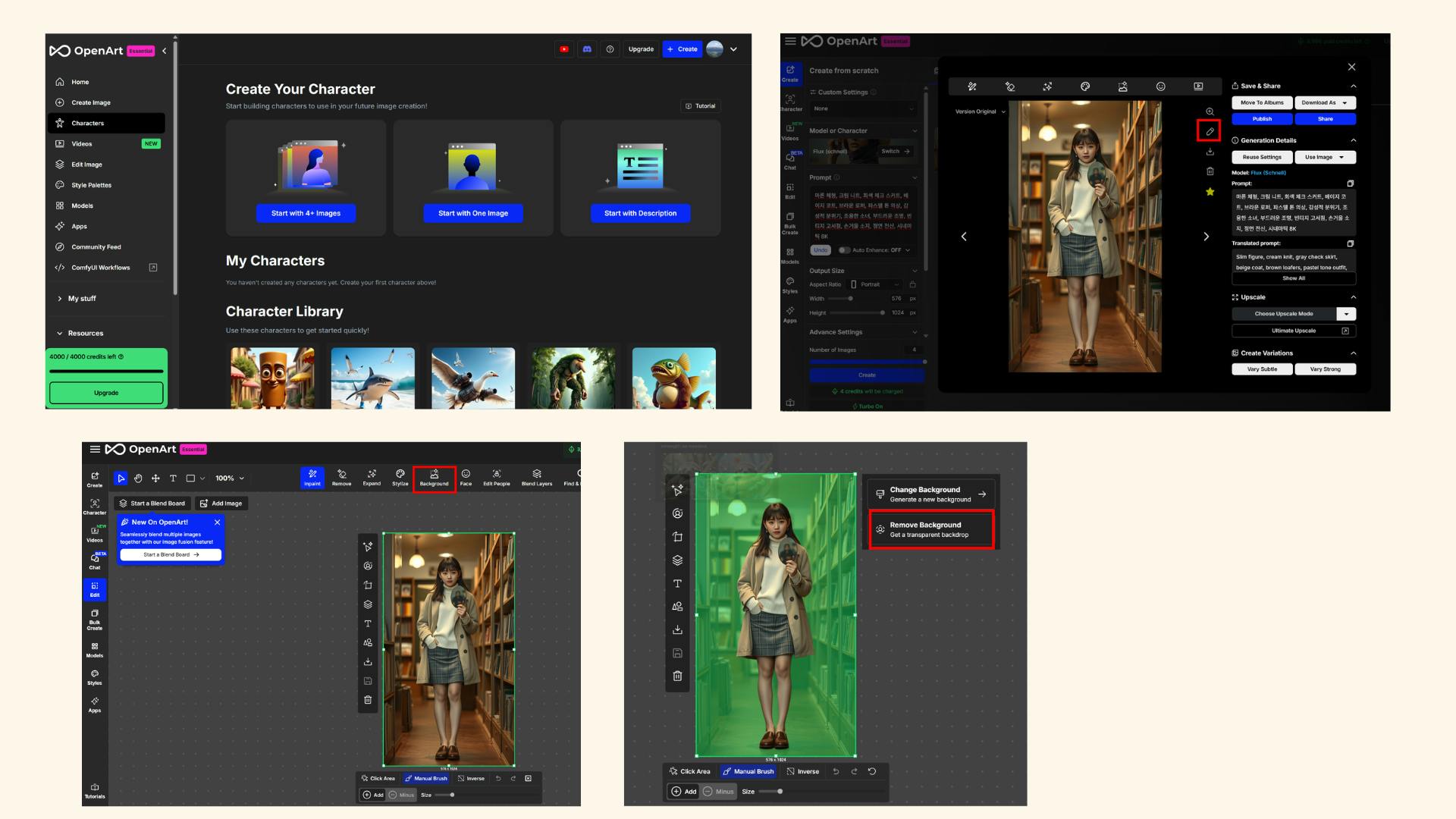Toggle Manual Brush mode in green-mask panel
This screenshot has height=819, width=1456.
748,771
